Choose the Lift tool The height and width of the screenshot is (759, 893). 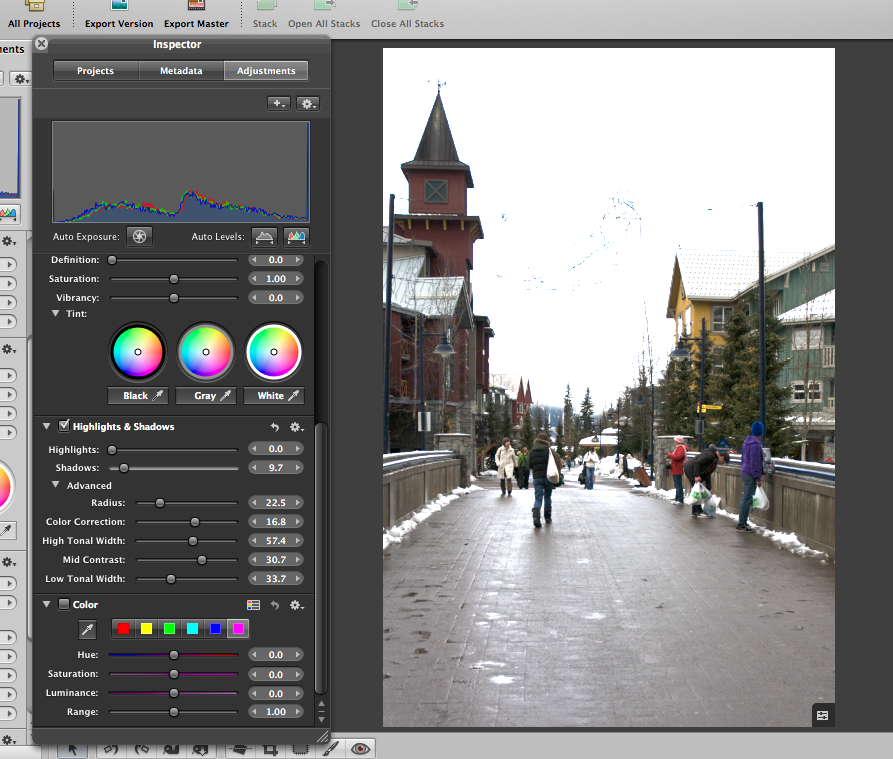pyautogui.click(x=171, y=750)
